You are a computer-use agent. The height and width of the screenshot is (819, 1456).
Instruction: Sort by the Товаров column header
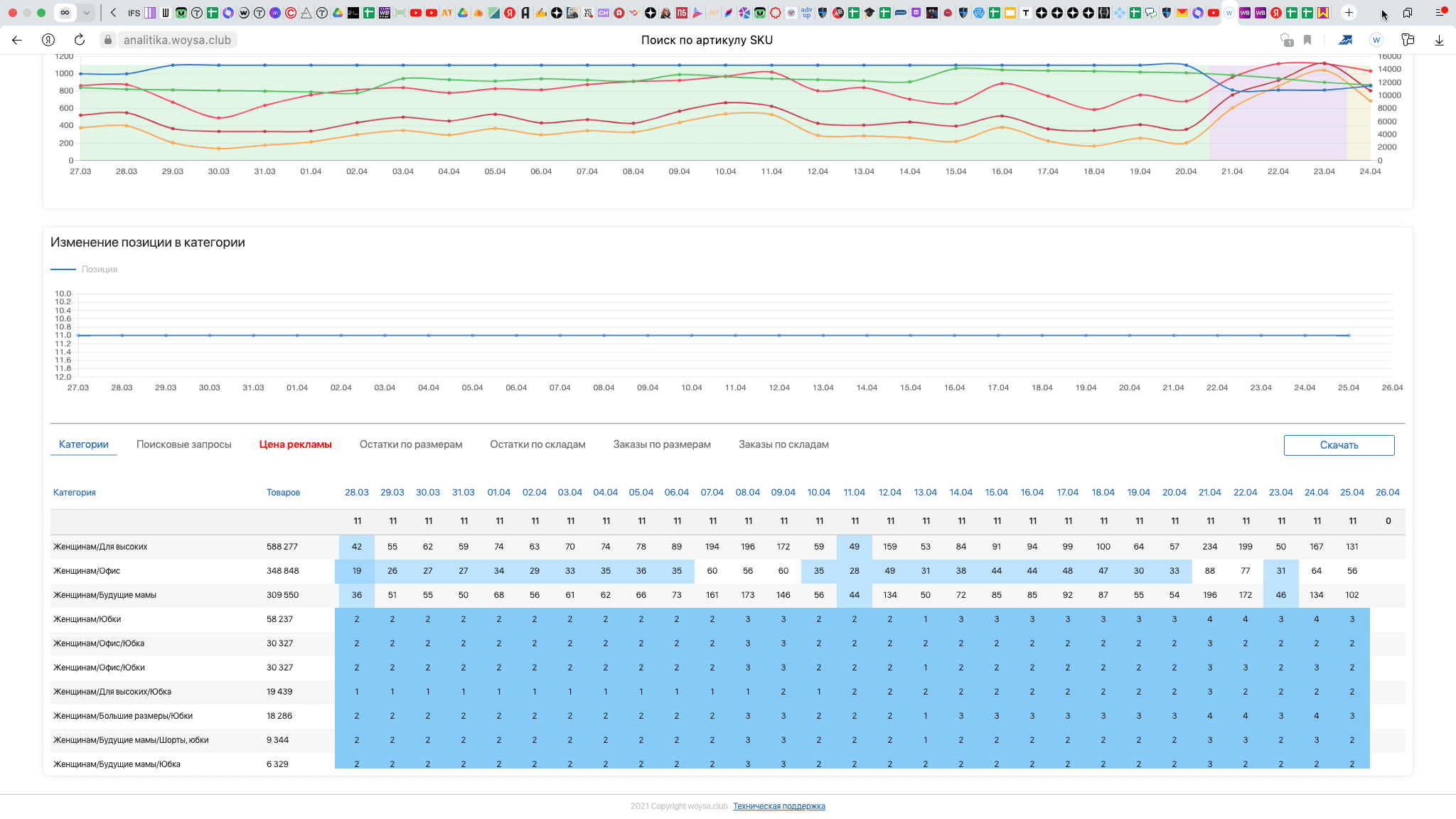[283, 493]
